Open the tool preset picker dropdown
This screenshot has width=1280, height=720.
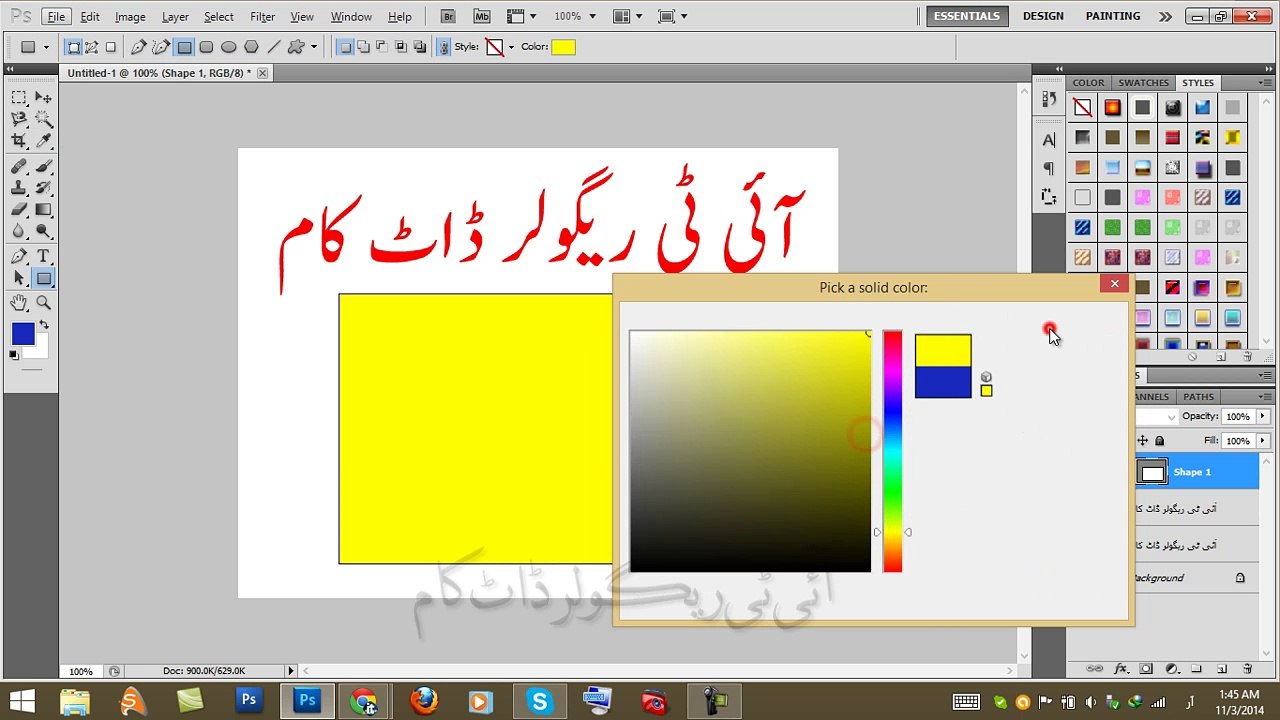tap(46, 47)
